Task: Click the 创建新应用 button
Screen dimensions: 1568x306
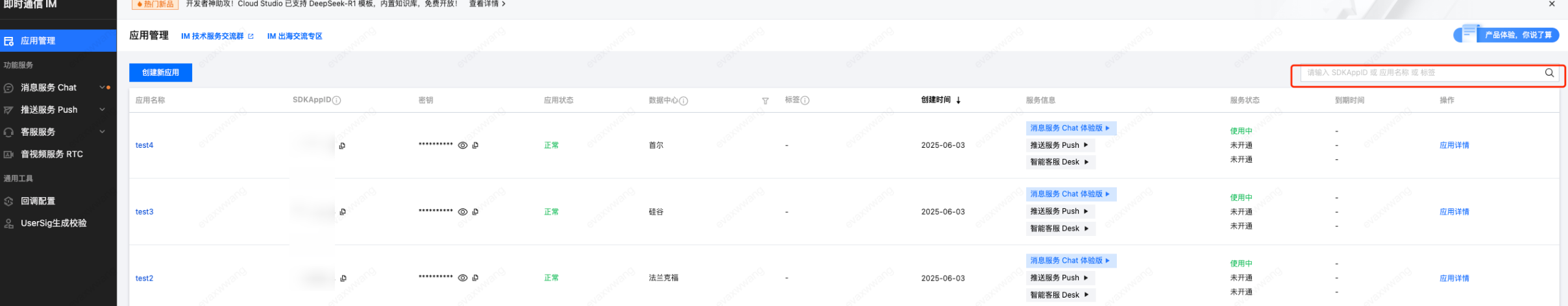Action: (160, 73)
